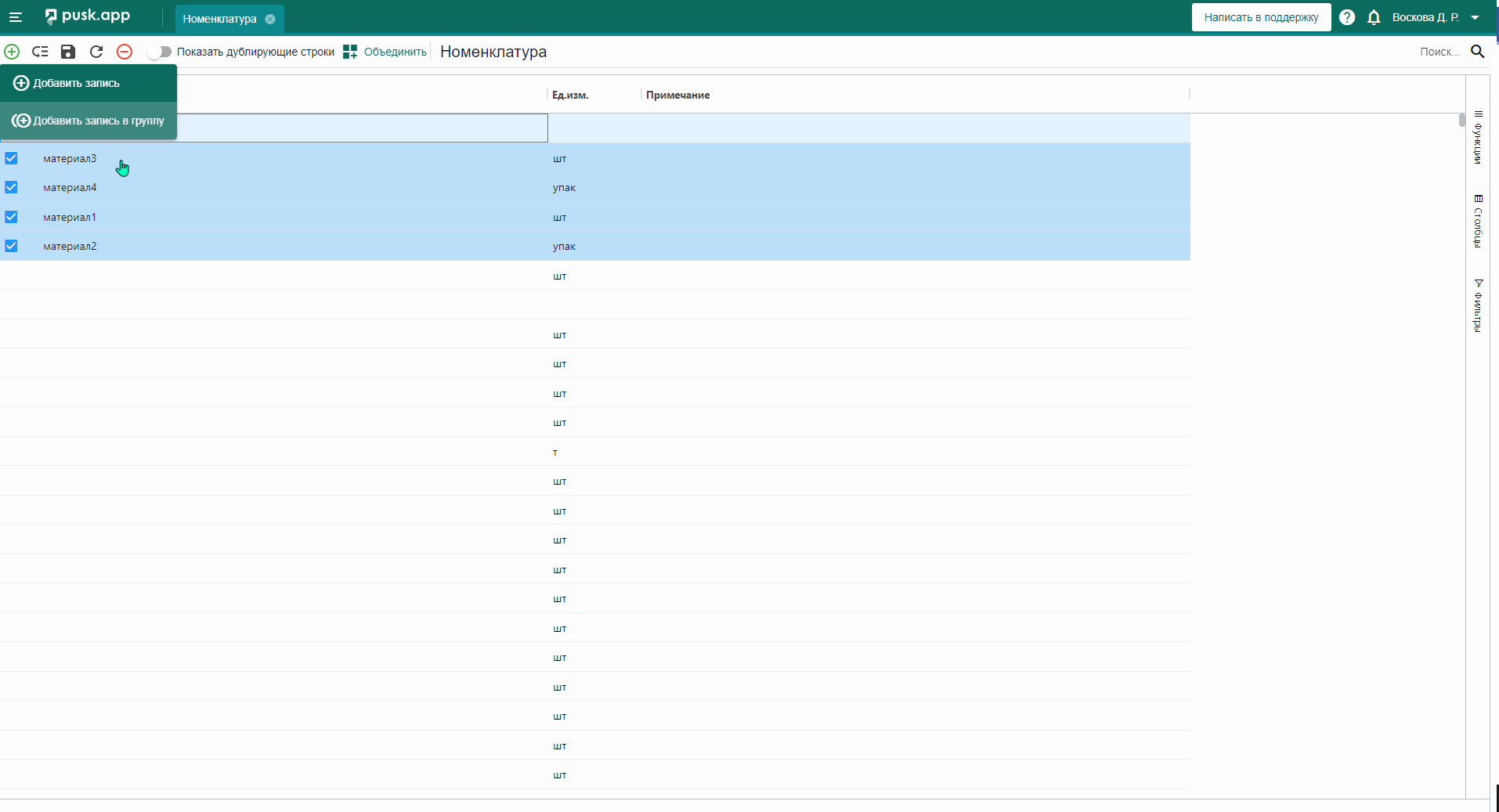
Task: Open notifications bell
Action: [1374, 17]
